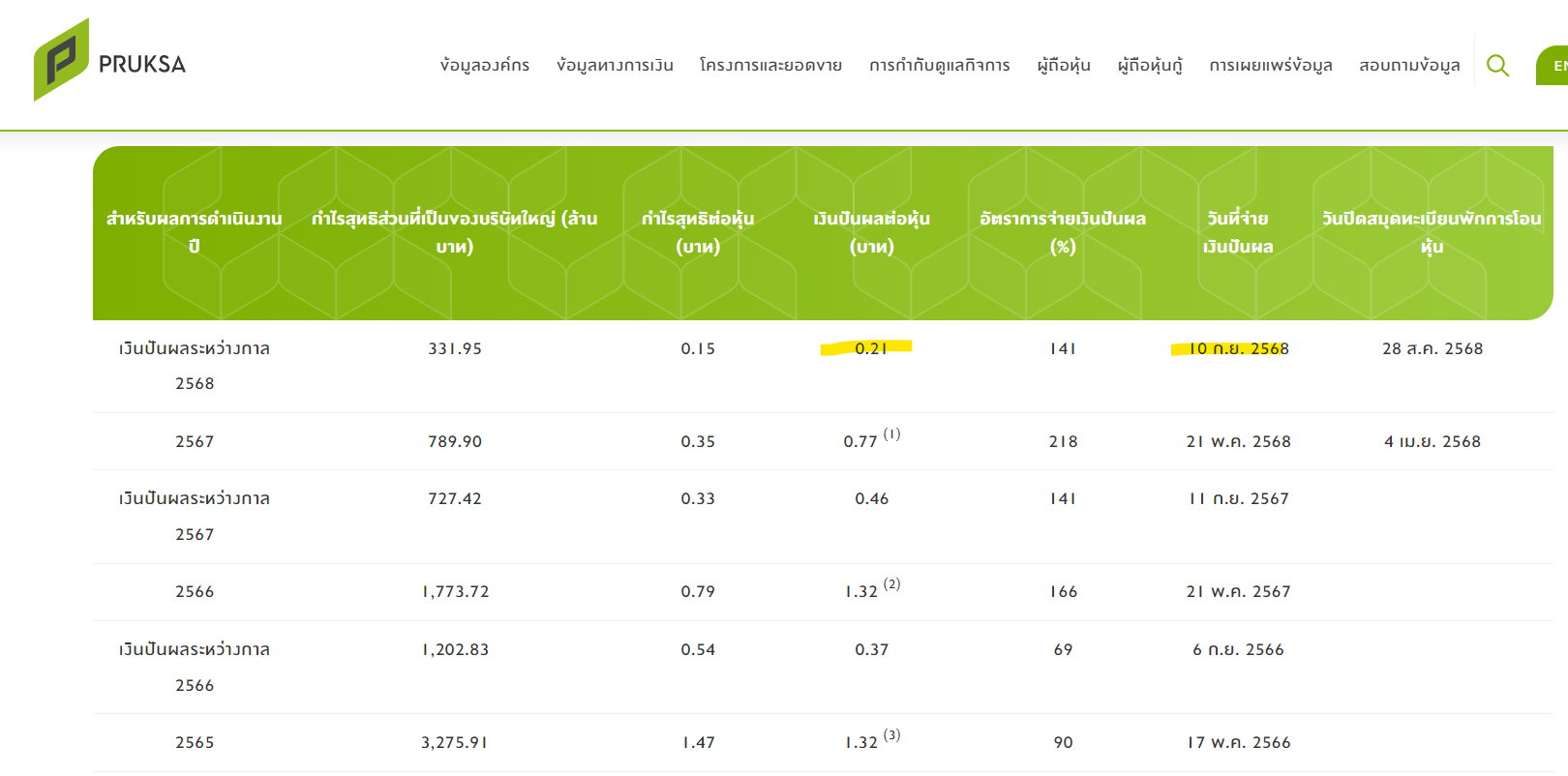Viewport: 1568px width, 776px height.
Task: Click highlighted dividend value 0.21
Action: (x=871, y=348)
